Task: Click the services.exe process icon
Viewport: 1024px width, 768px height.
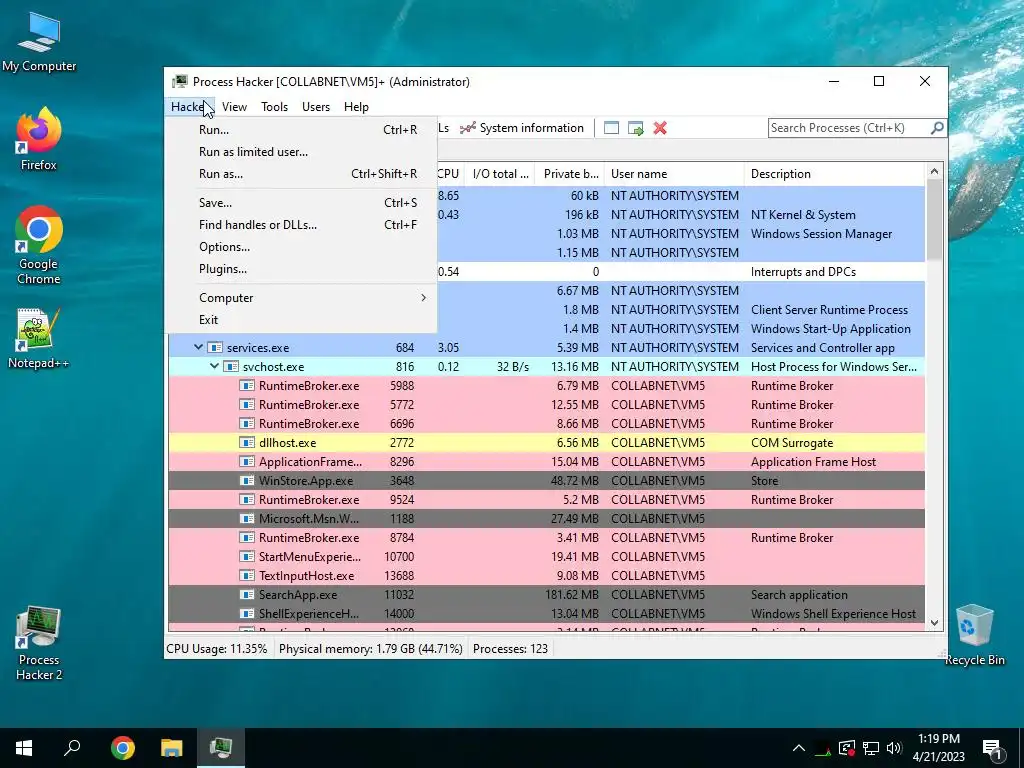Action: click(x=216, y=347)
